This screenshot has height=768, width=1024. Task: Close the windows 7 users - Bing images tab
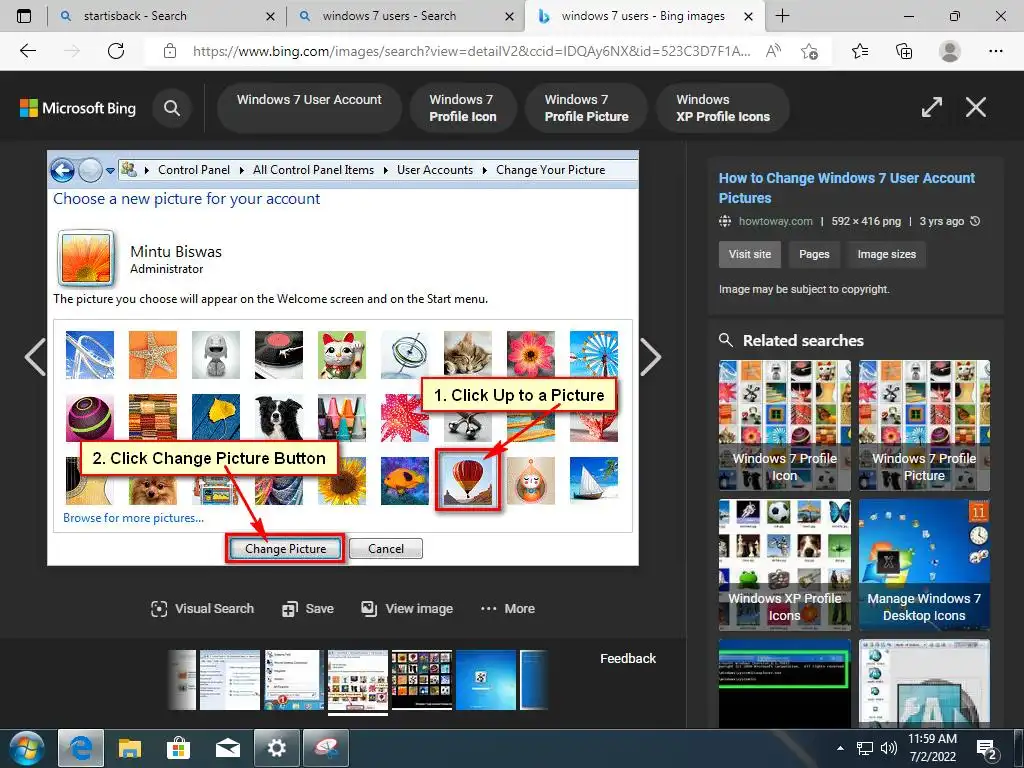(748, 16)
